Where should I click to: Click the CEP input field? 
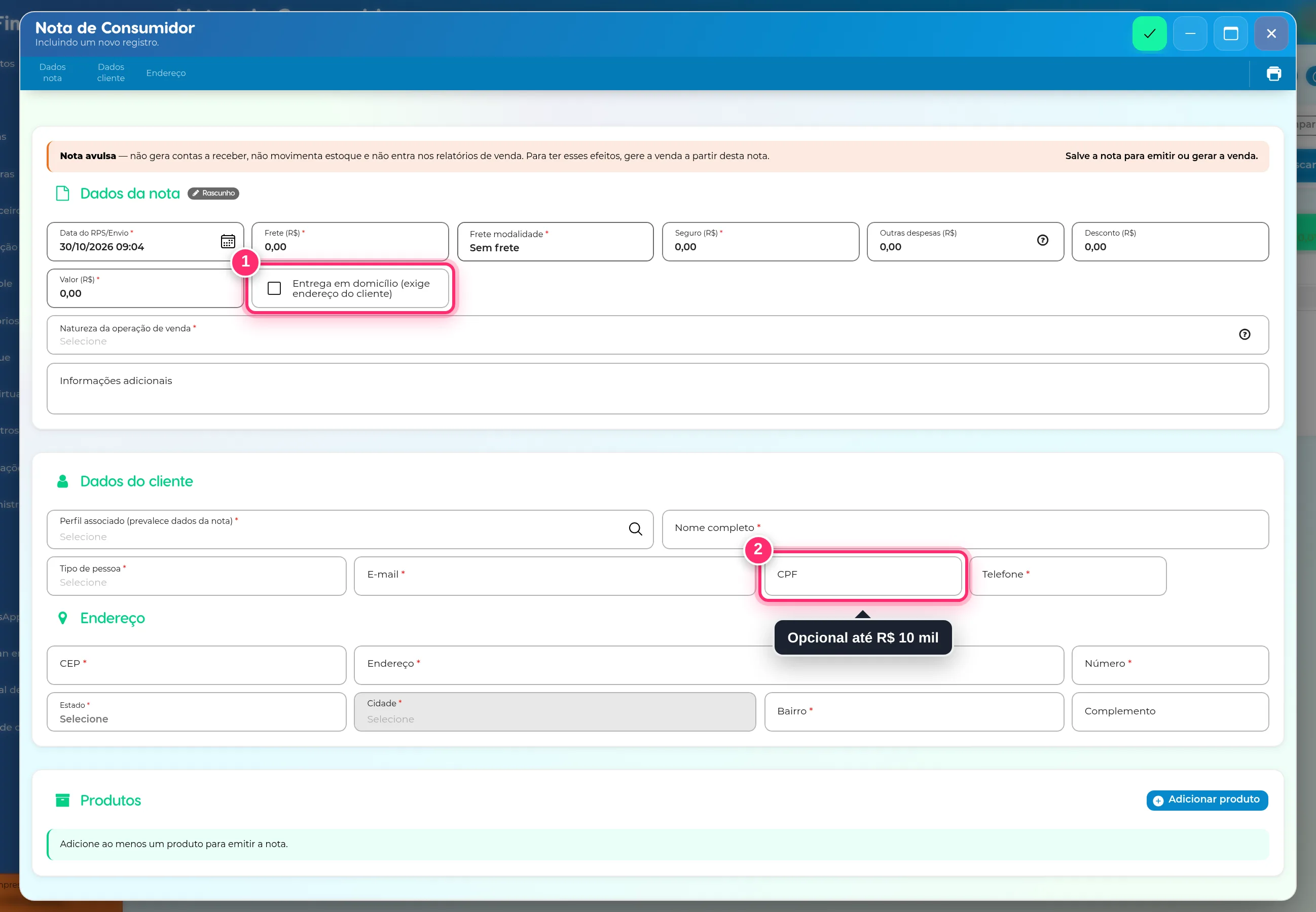pyautogui.click(x=196, y=665)
